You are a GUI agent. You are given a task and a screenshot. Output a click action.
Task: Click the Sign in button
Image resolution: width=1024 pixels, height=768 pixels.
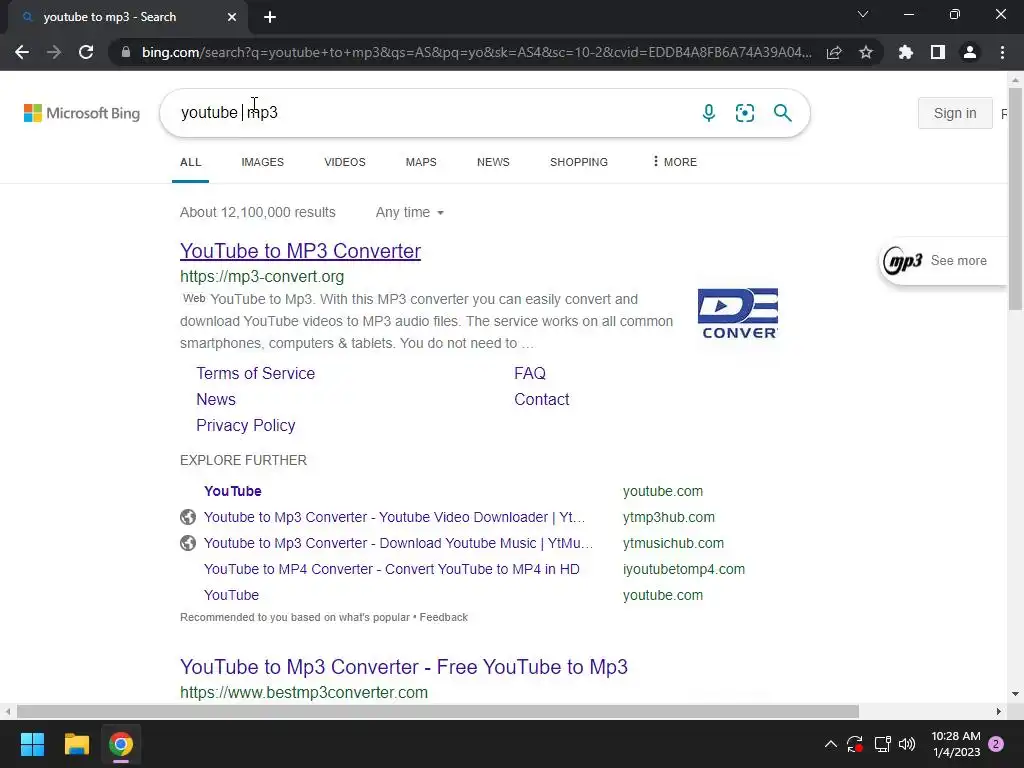(x=955, y=113)
